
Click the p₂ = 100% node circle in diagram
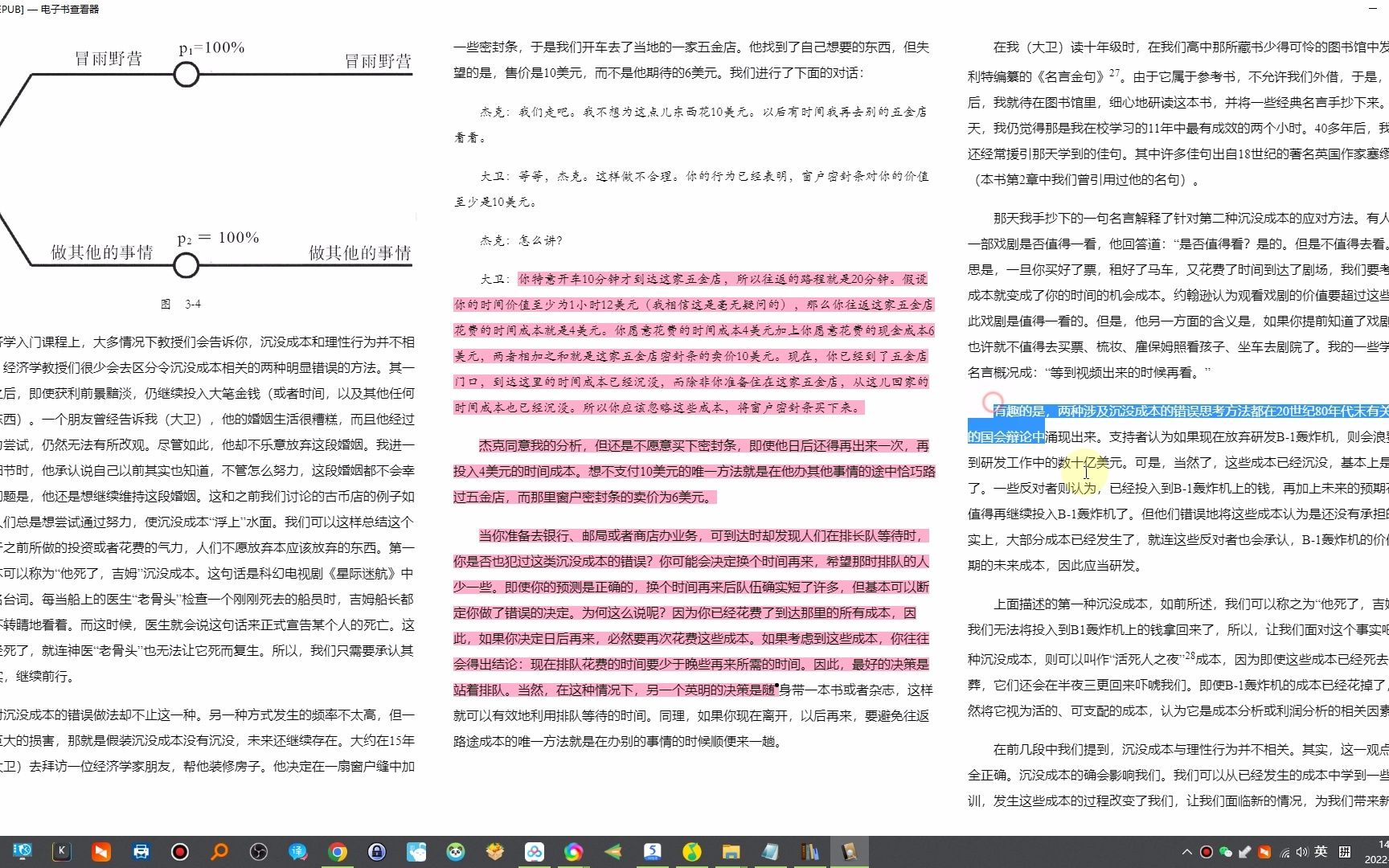186,265
